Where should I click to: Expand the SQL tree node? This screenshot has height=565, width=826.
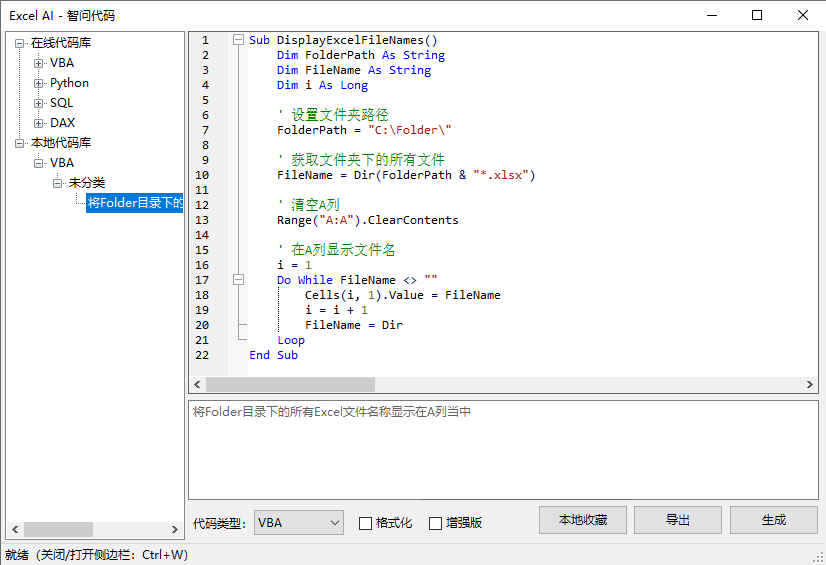coord(38,103)
